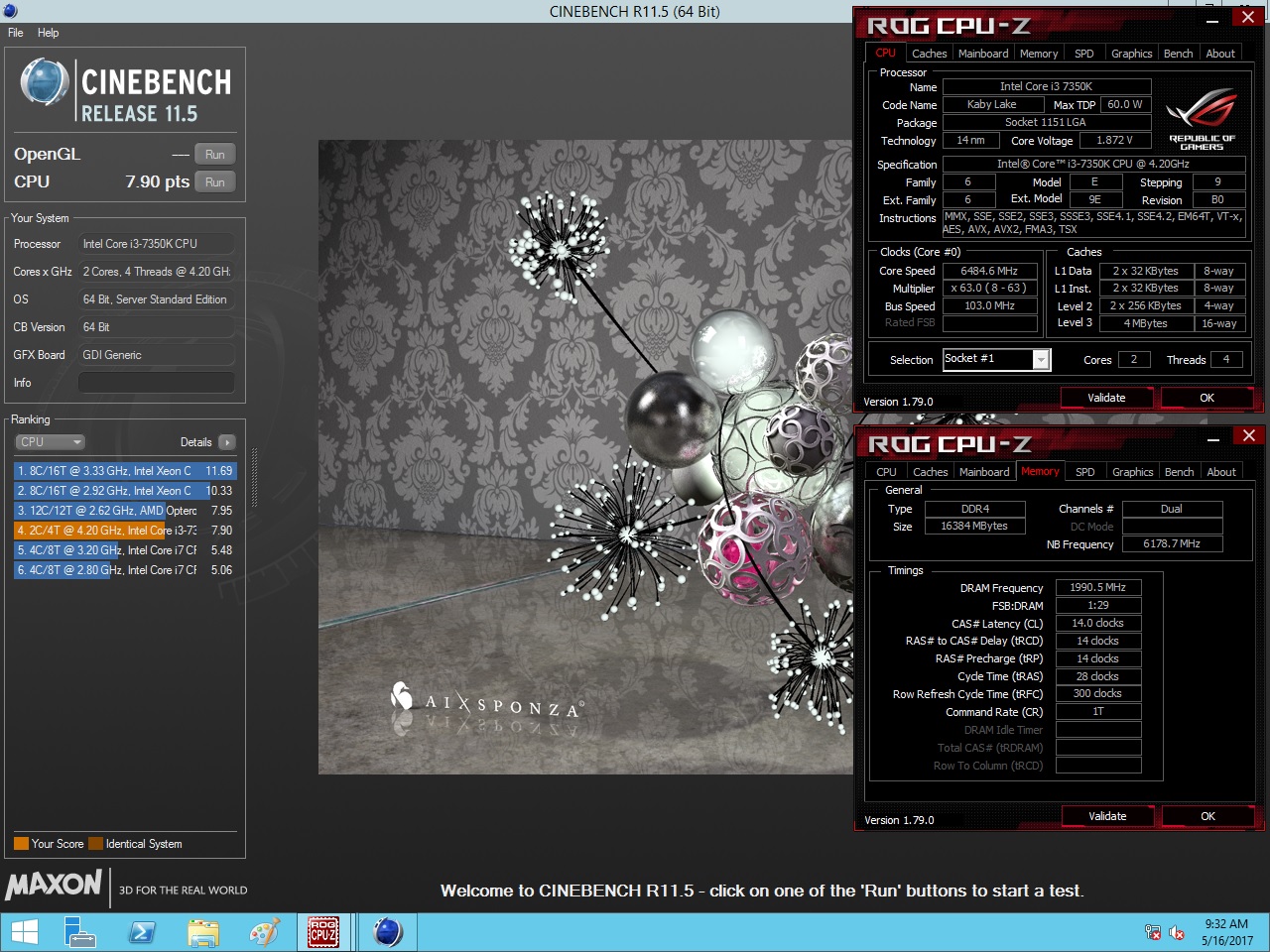The width and height of the screenshot is (1270, 952).
Task: Open File Explorer taskbar icon
Action: click(x=203, y=932)
